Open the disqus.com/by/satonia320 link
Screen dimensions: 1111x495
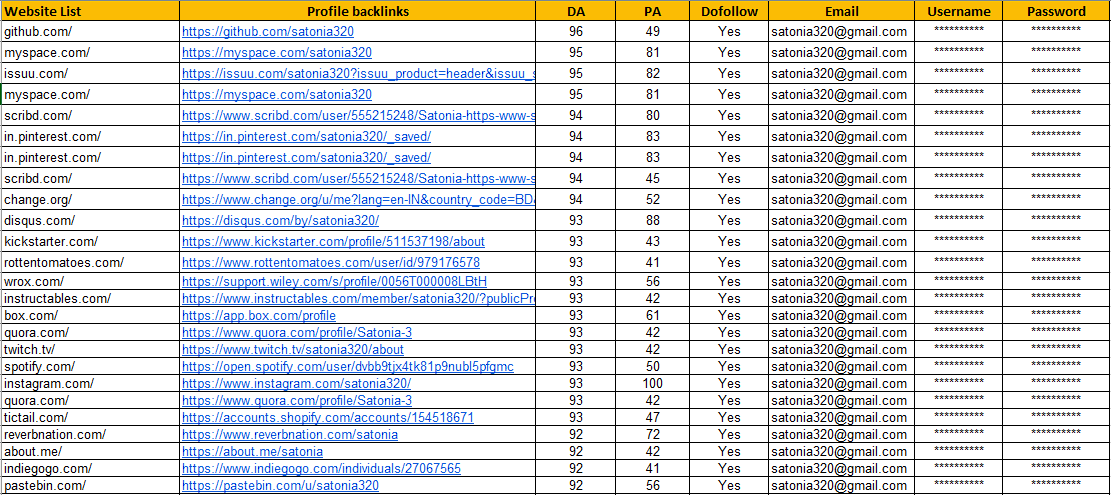click(281, 221)
